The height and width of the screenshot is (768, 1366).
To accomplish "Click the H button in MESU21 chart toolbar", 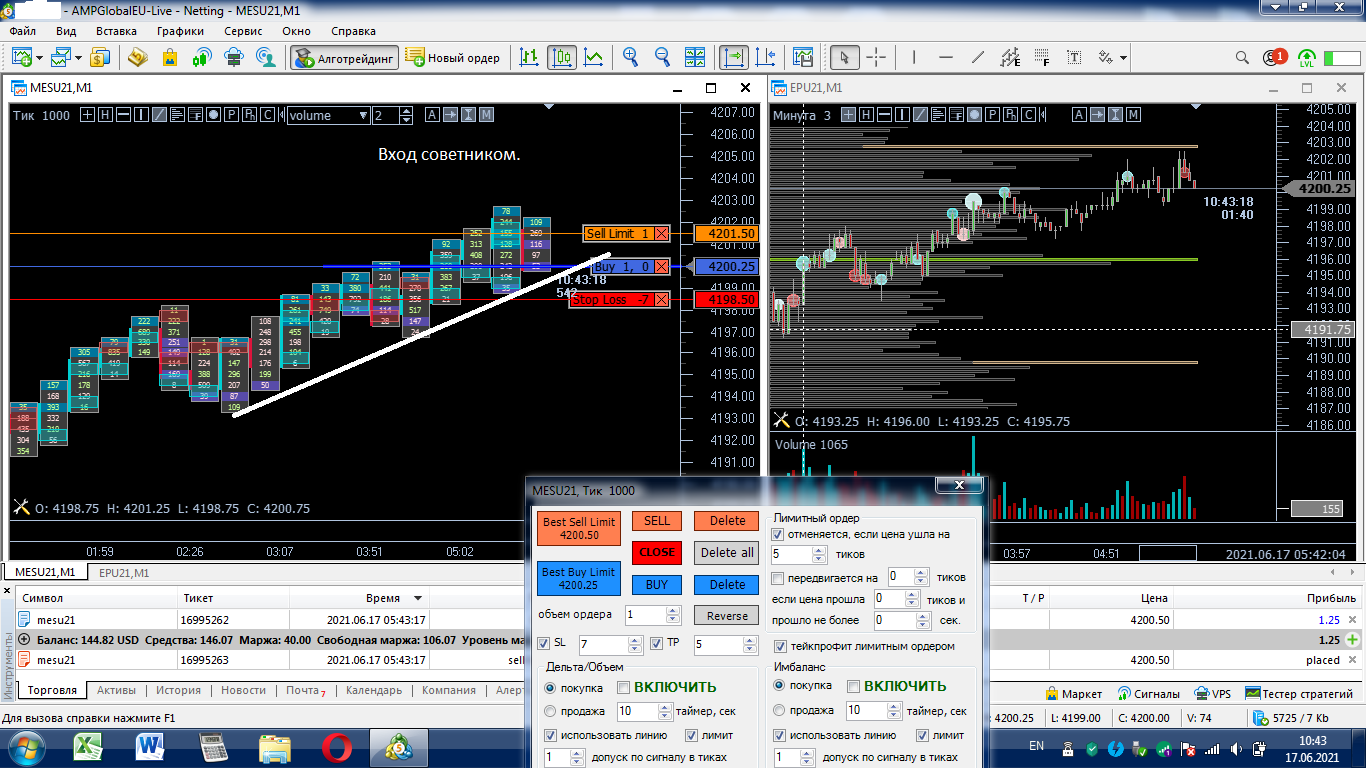I will 105,115.
